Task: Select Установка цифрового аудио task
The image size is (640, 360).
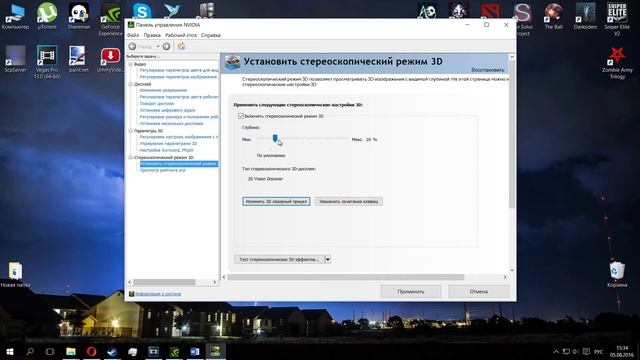Action: pyautogui.click(x=167, y=110)
